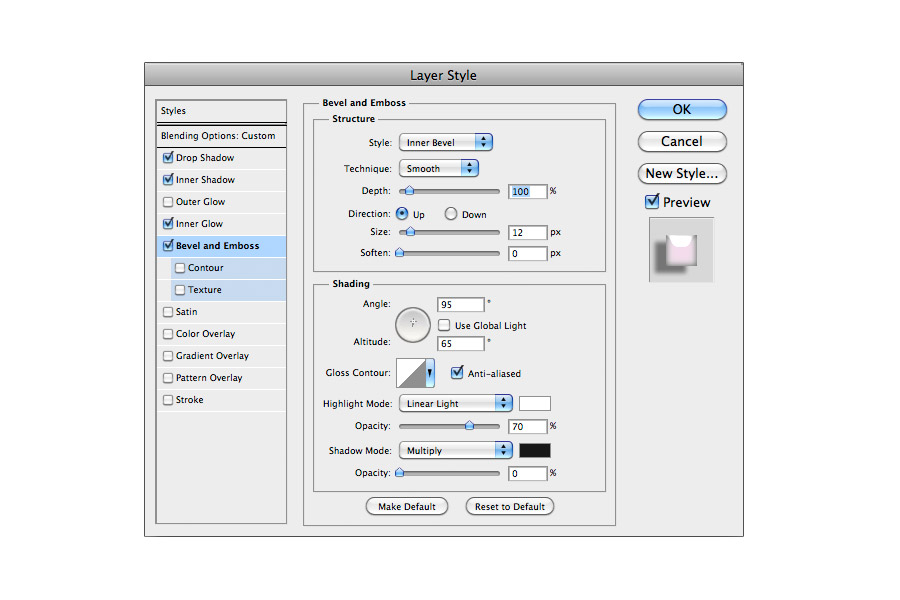
Task: Click the Gloss Contour curve thumbnail
Action: click(x=411, y=373)
